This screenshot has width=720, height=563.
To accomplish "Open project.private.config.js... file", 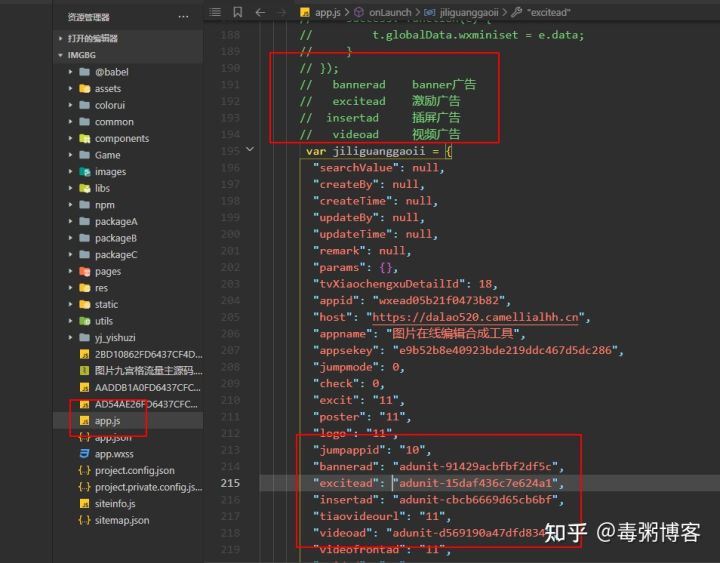I will [148, 487].
